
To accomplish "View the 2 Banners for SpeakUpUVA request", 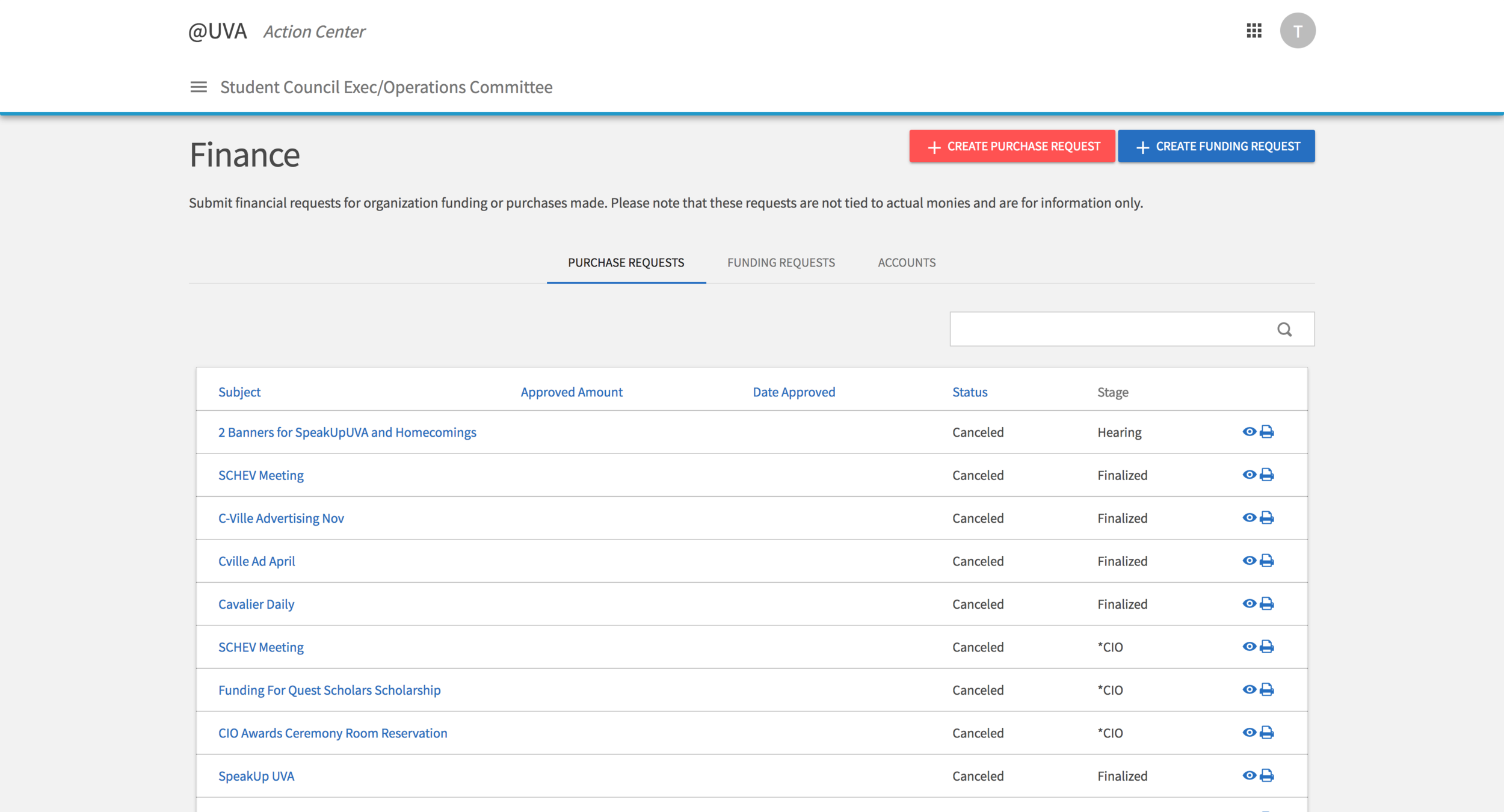I will [x=1249, y=432].
